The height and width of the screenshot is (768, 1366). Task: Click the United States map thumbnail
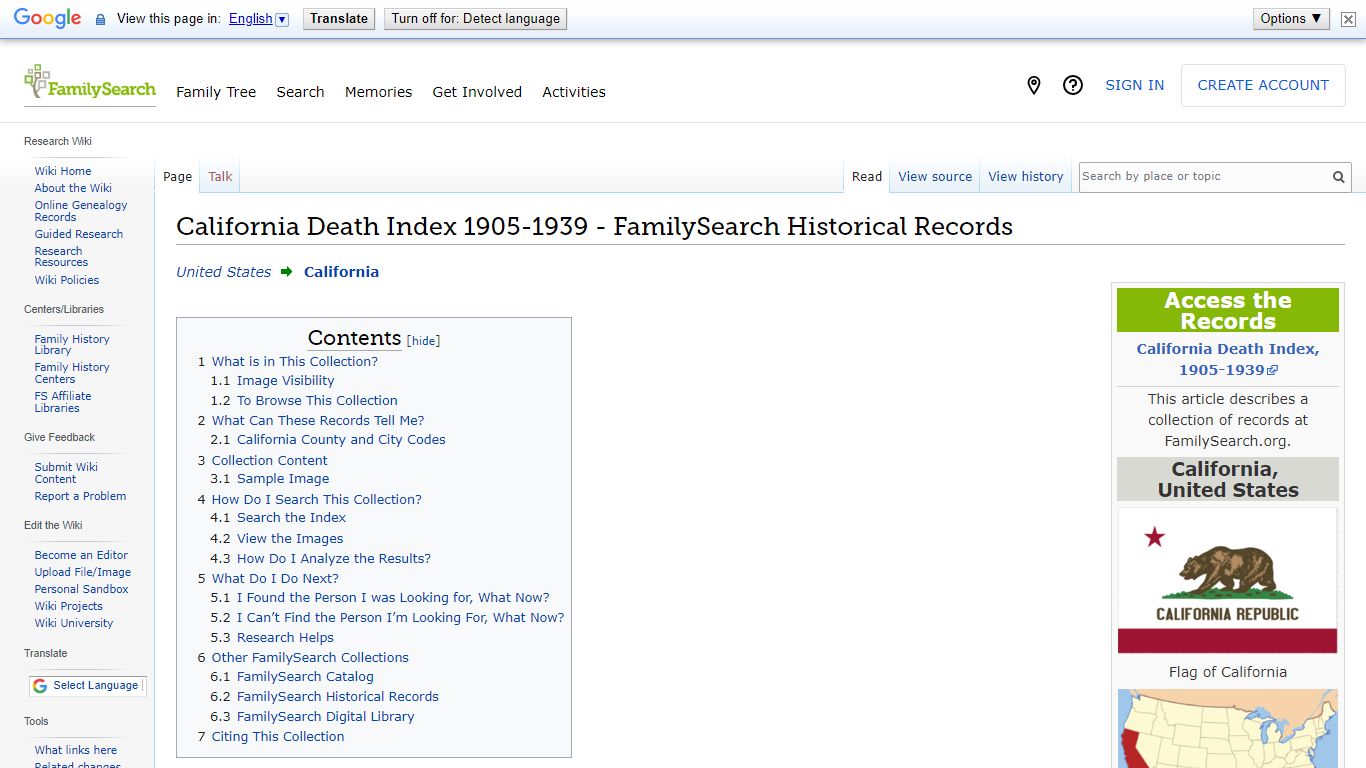[x=1227, y=728]
